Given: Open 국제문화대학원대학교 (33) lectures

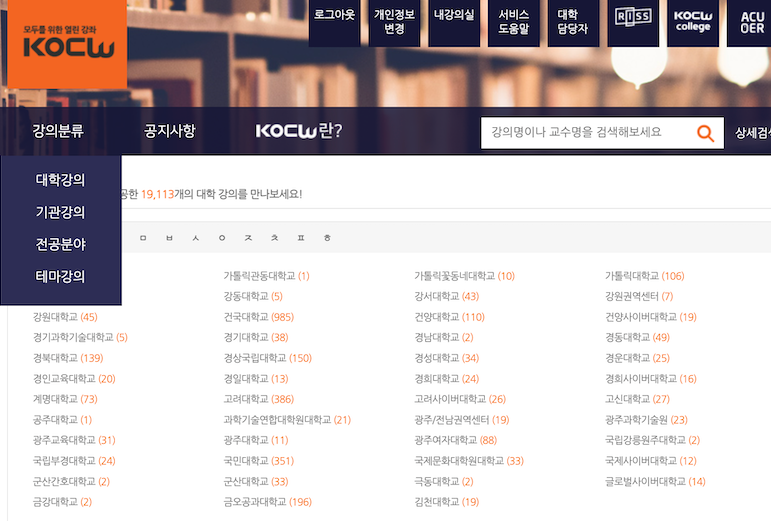Looking at the screenshot, I should [469, 461].
